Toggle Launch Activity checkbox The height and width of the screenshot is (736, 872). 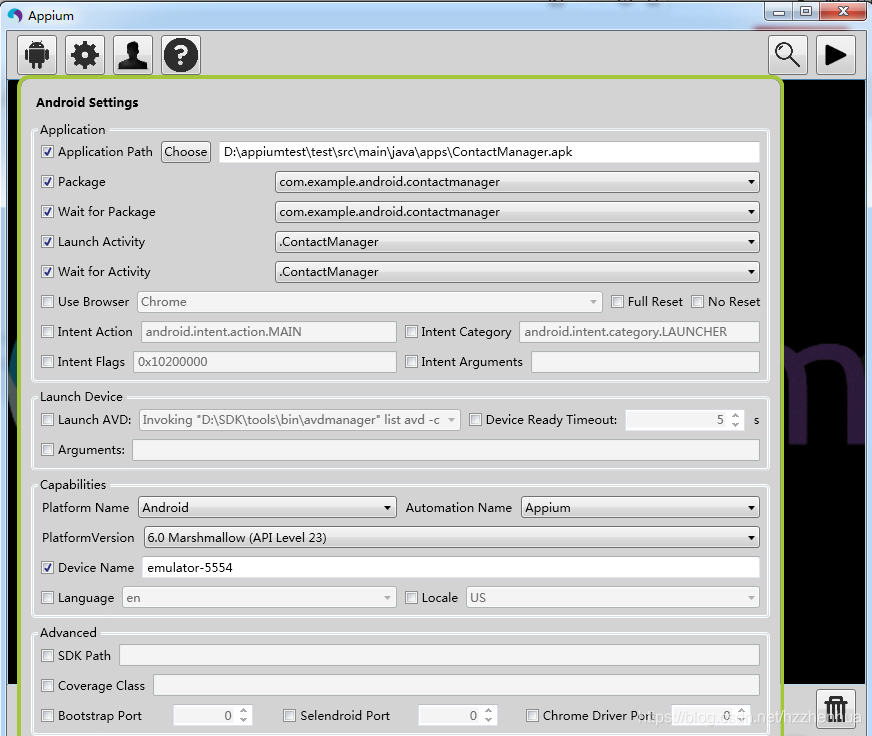pos(48,242)
